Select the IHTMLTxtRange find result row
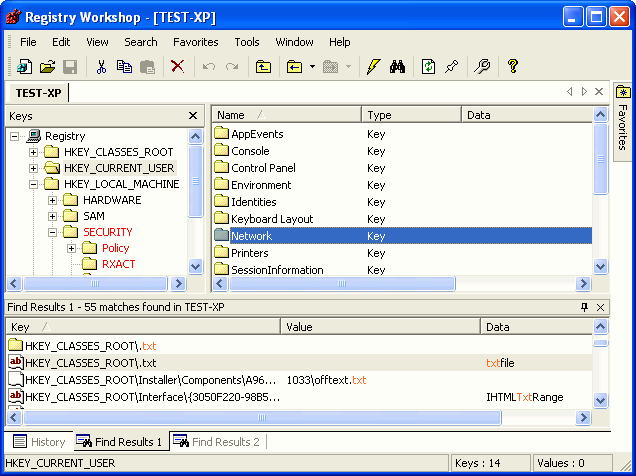This screenshot has width=636, height=476. point(299,397)
